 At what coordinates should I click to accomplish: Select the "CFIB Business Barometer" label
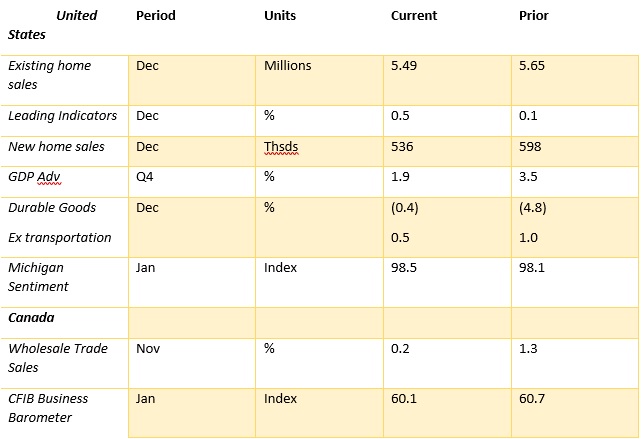click(48, 408)
